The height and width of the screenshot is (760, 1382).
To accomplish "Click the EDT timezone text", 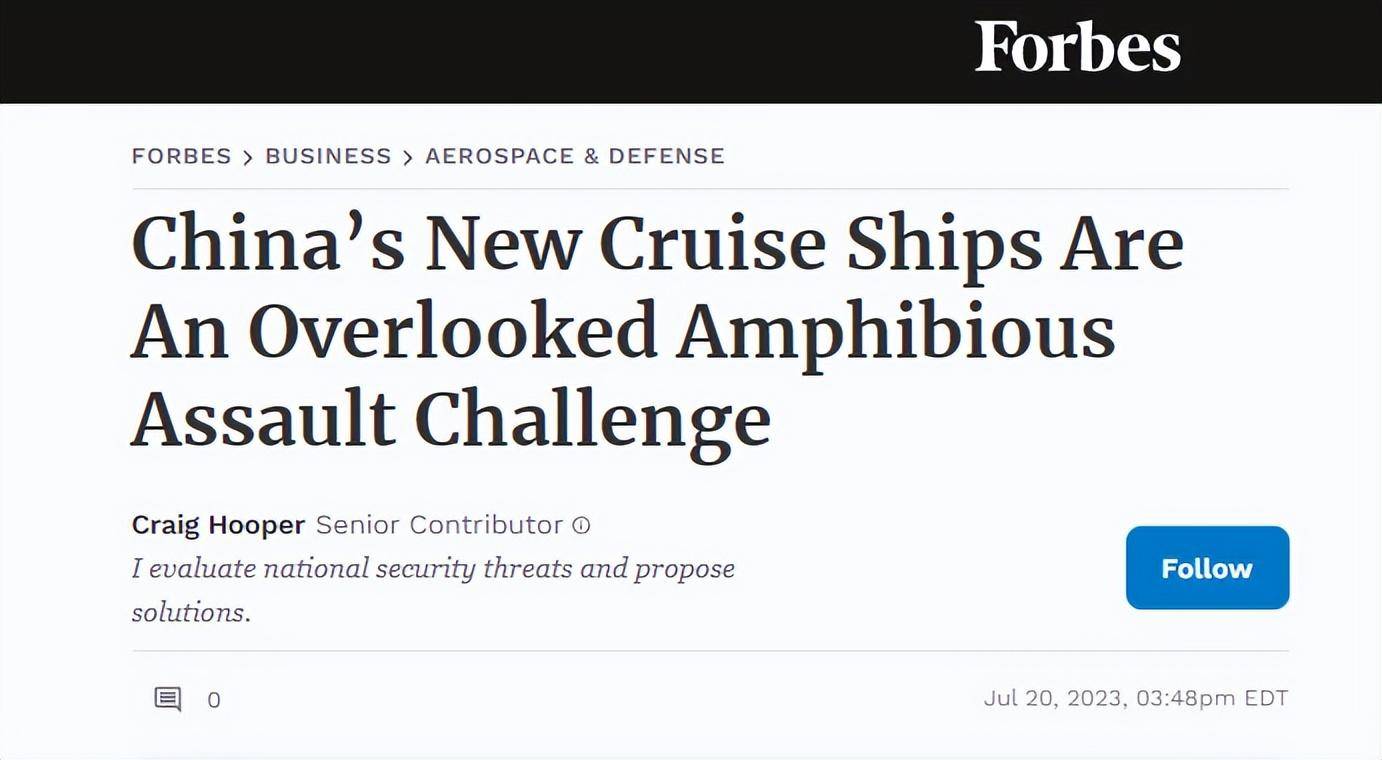I will 1266,698.
